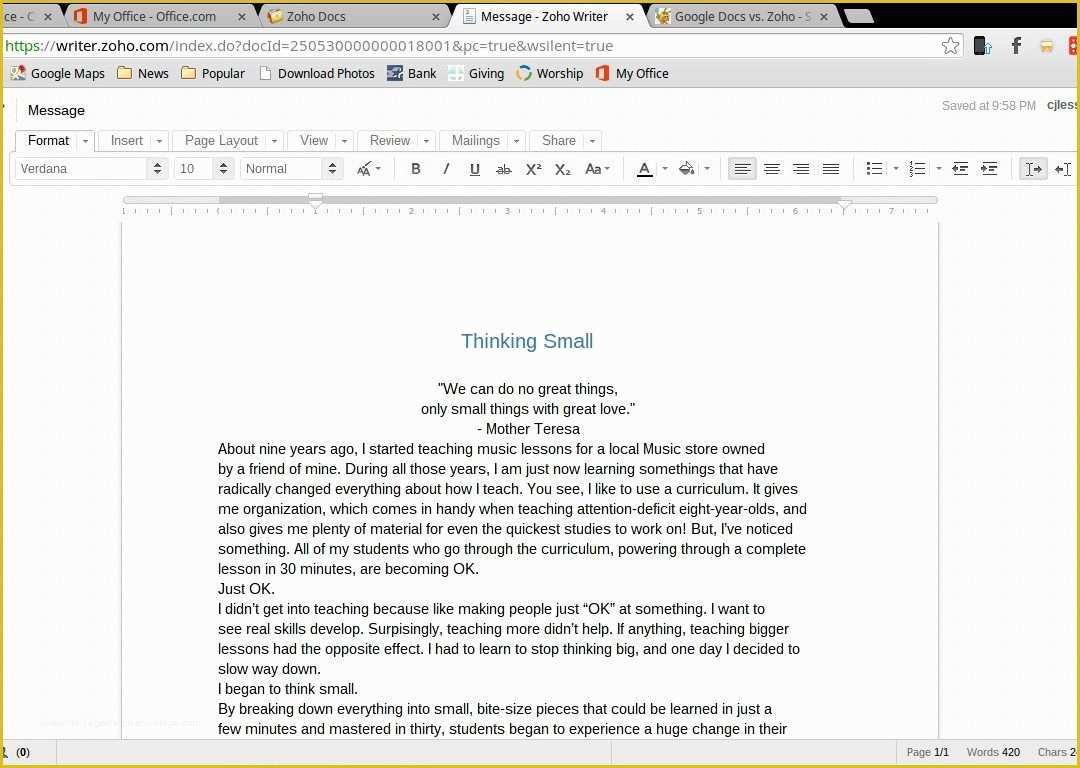Screen dimensions: 1080x768
Task: Insert a numbered list
Action: tap(917, 169)
